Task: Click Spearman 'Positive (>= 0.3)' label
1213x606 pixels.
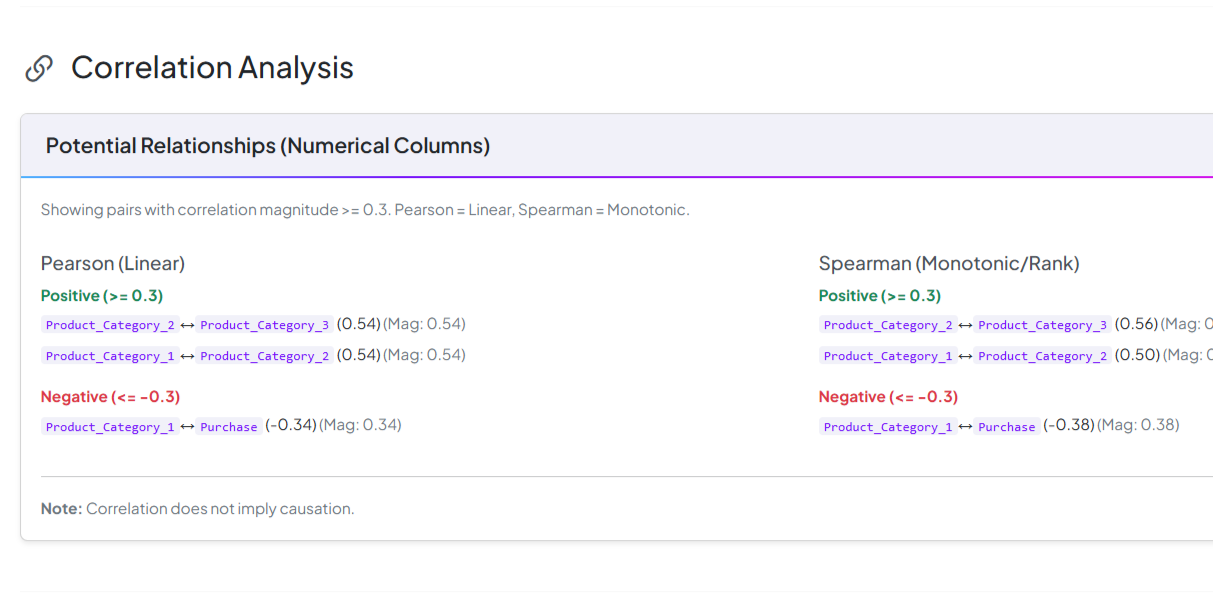Action: tap(880, 296)
